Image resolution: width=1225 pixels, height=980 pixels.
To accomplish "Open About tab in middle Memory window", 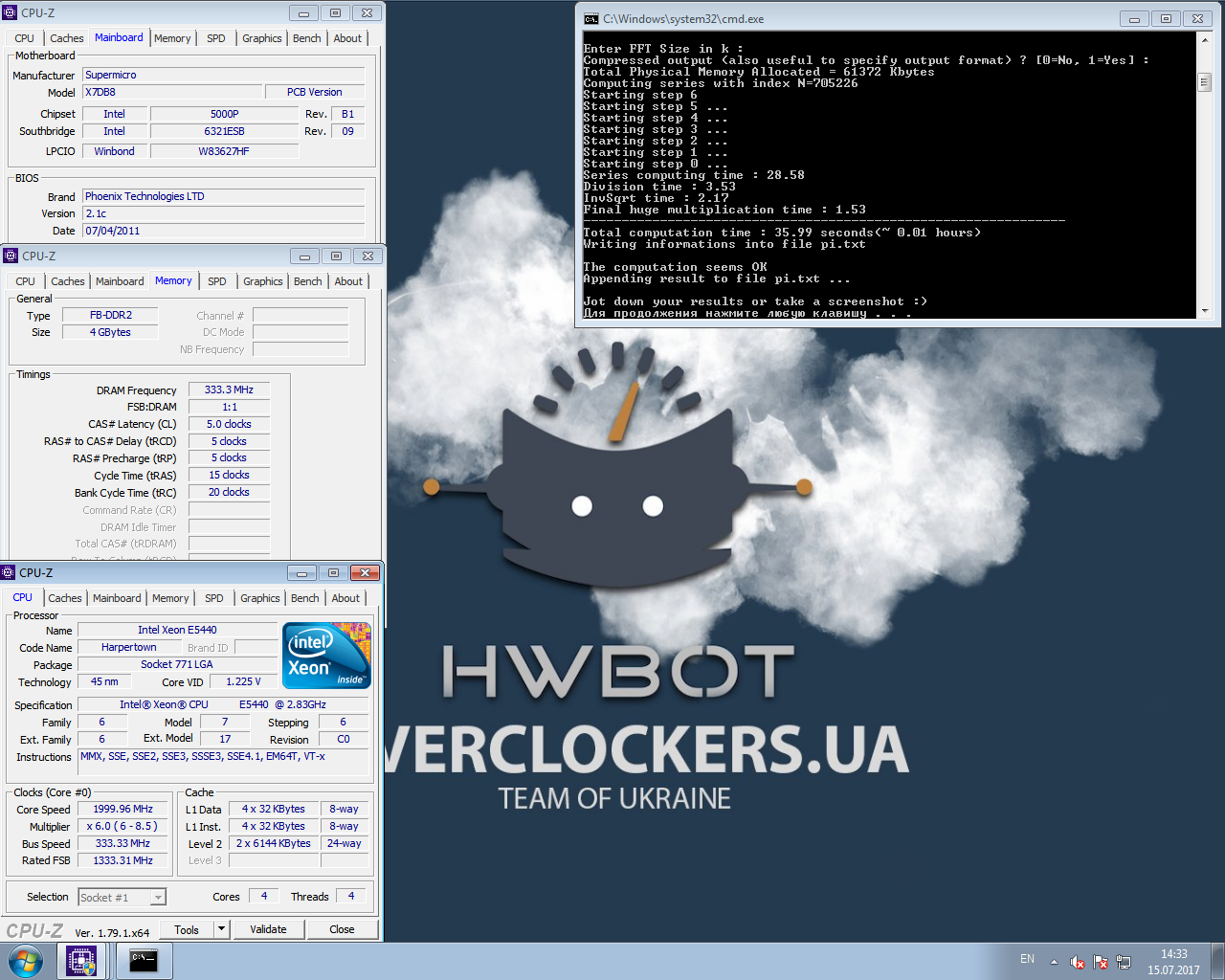I will (x=348, y=281).
